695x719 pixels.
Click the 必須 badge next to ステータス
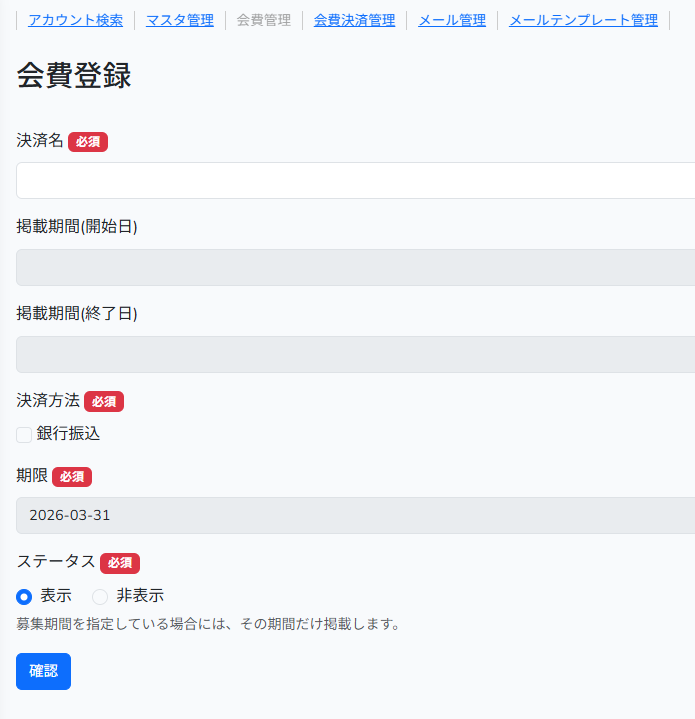[x=120, y=563]
